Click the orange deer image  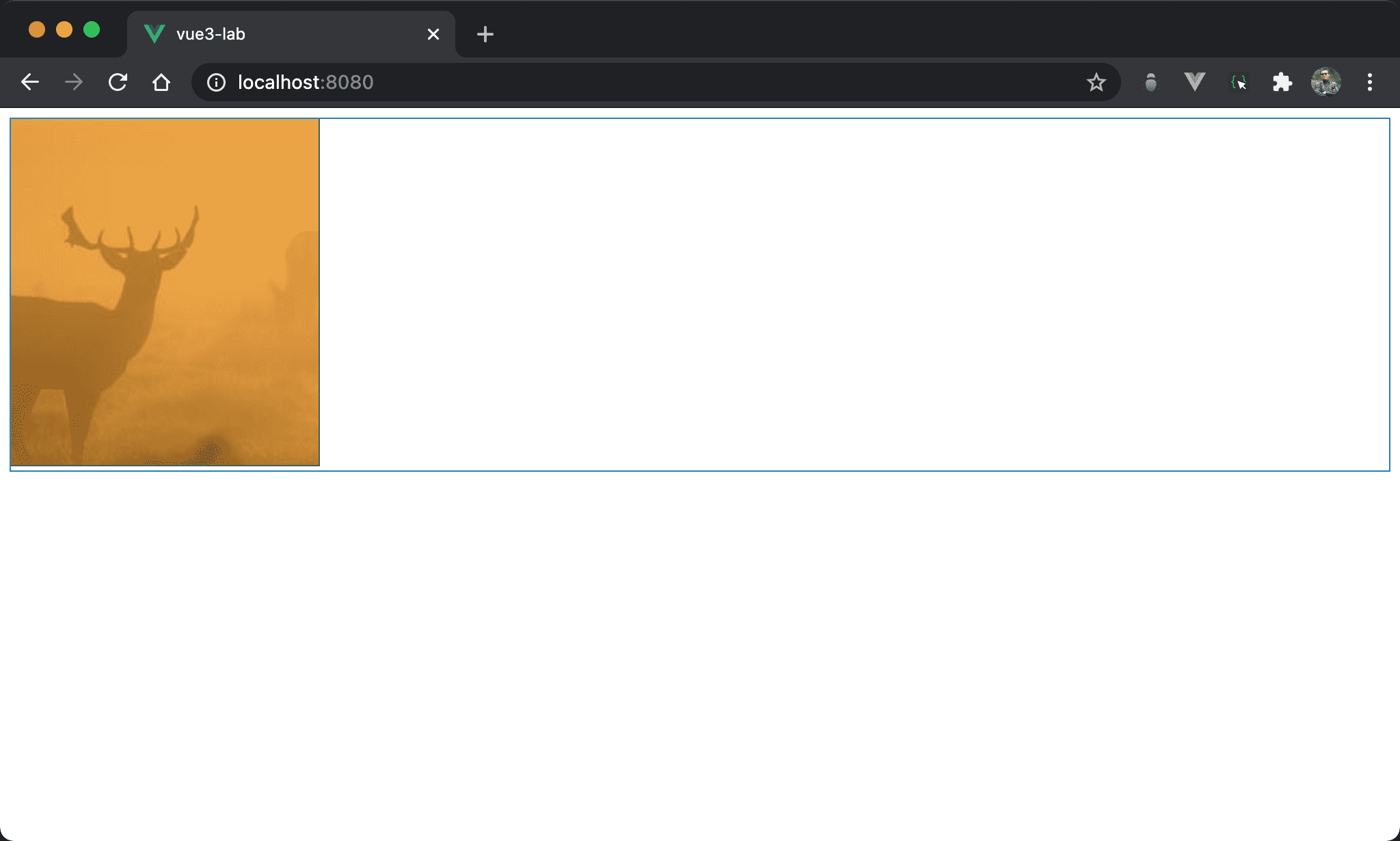coord(165,292)
